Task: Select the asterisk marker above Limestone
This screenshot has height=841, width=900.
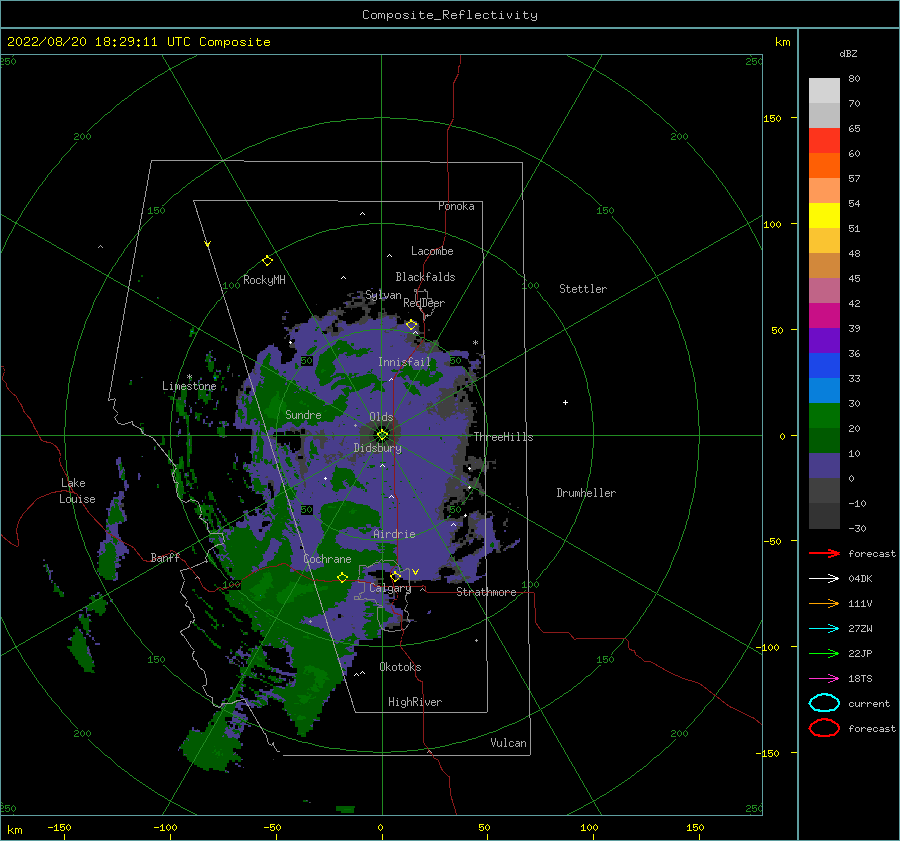Action: 189,377
